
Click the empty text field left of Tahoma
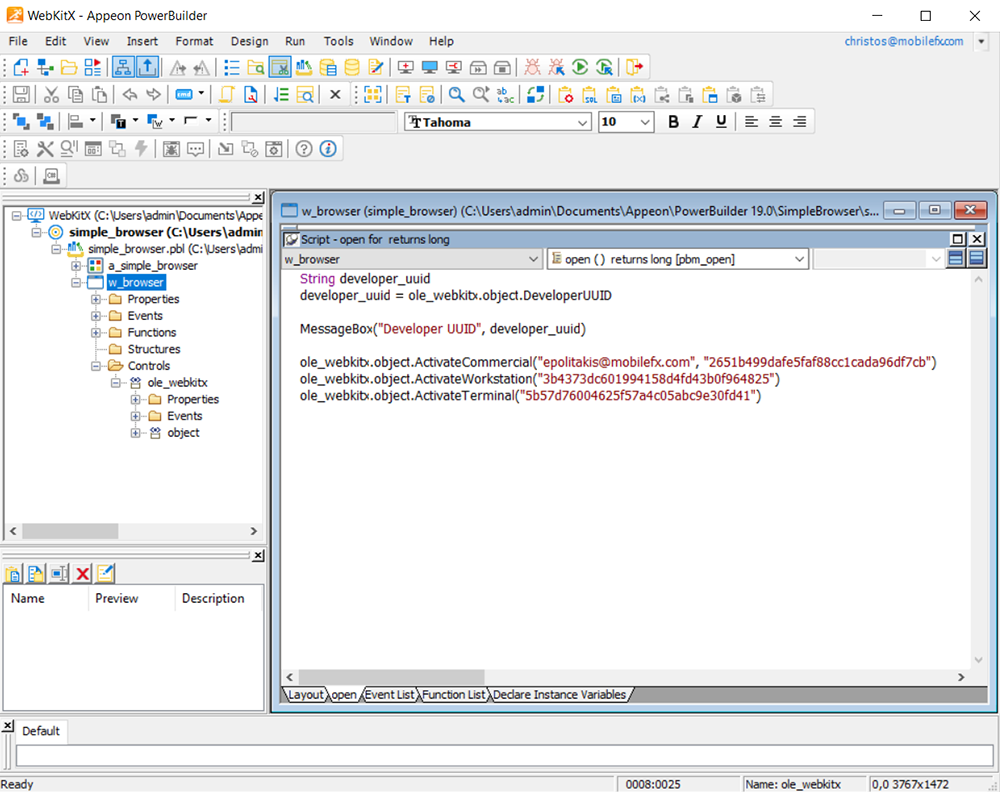click(313, 122)
